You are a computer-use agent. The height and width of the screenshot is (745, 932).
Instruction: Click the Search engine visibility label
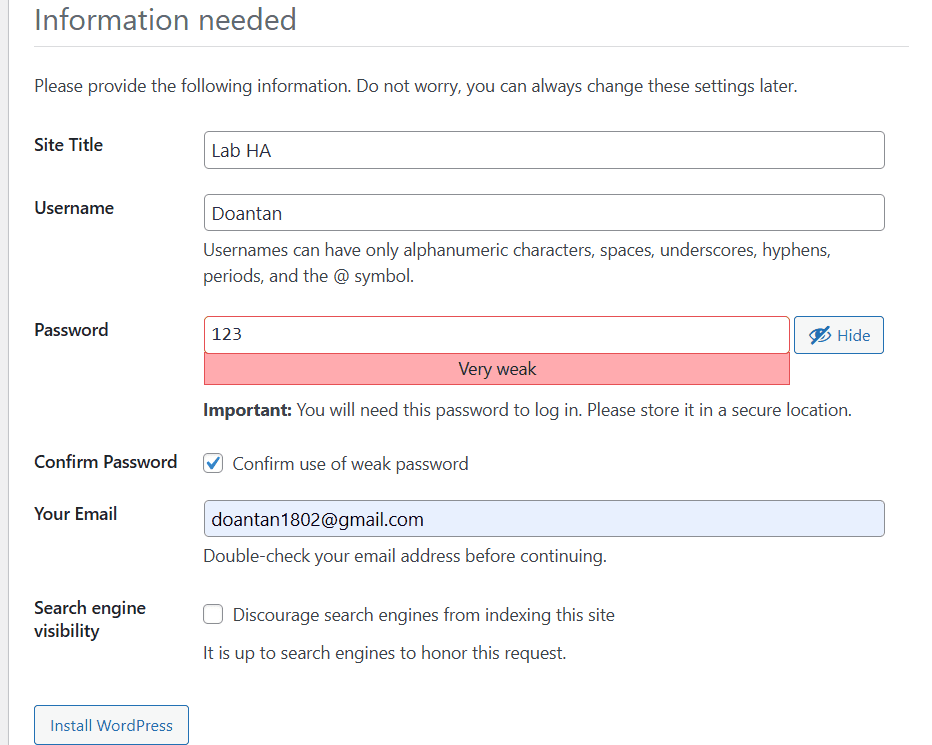pos(89,619)
